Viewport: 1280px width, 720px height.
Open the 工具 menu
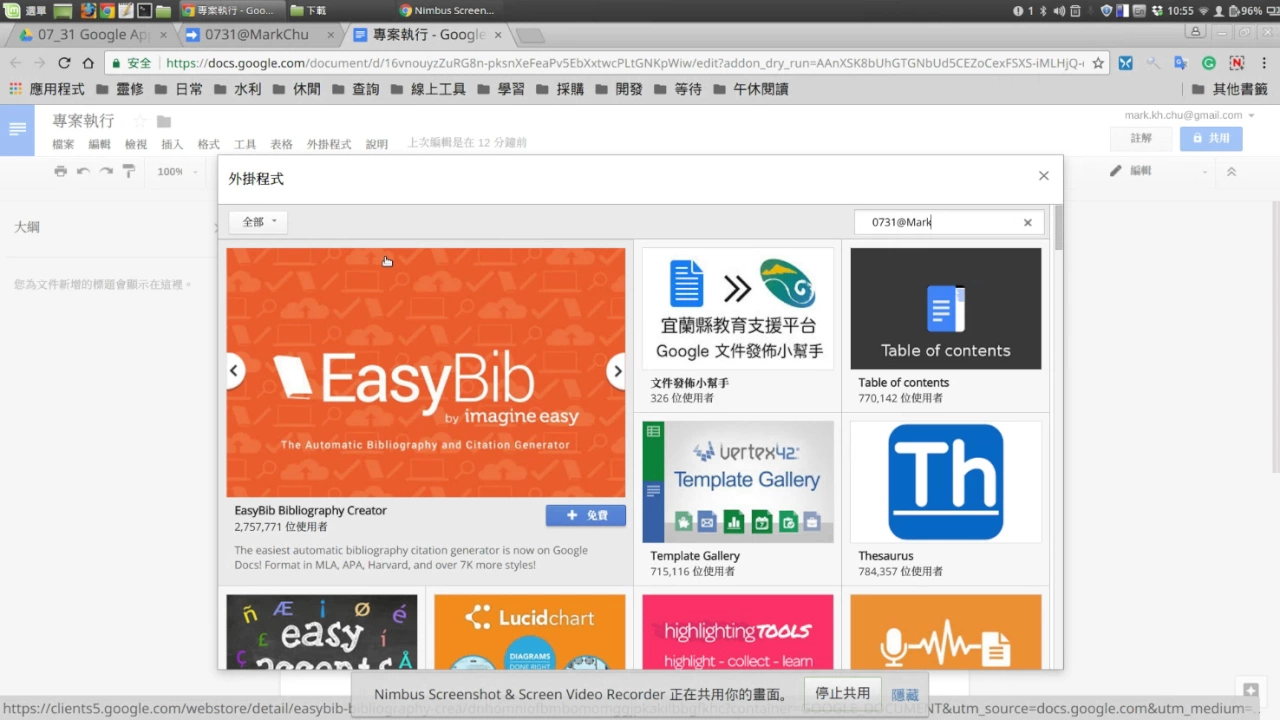coord(245,144)
